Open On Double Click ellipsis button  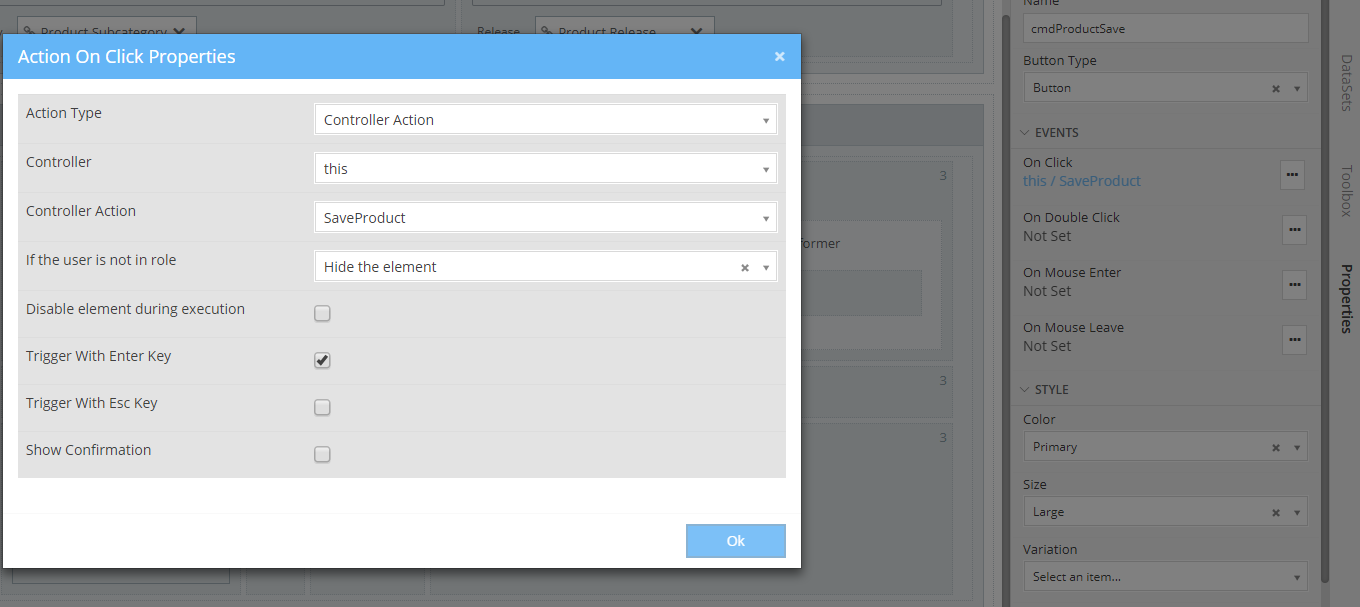[x=1294, y=229]
